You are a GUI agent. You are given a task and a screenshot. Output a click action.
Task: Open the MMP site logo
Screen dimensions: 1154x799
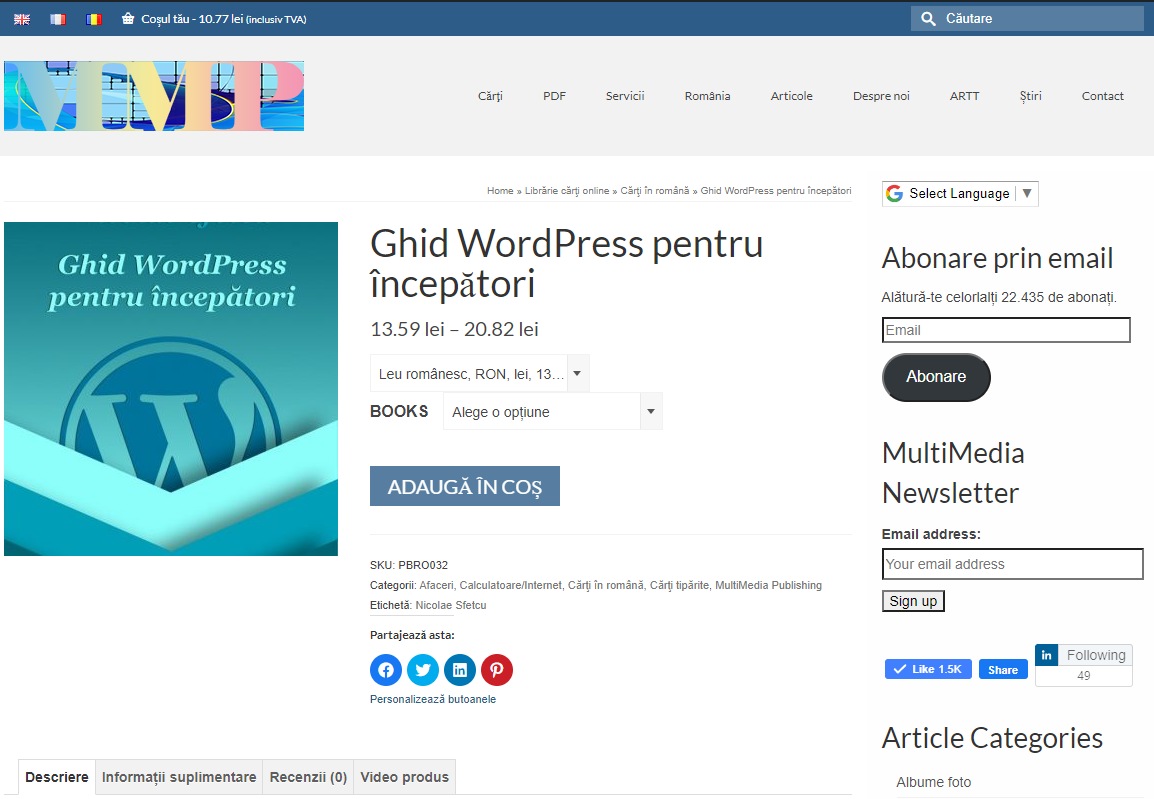pyautogui.click(x=154, y=96)
